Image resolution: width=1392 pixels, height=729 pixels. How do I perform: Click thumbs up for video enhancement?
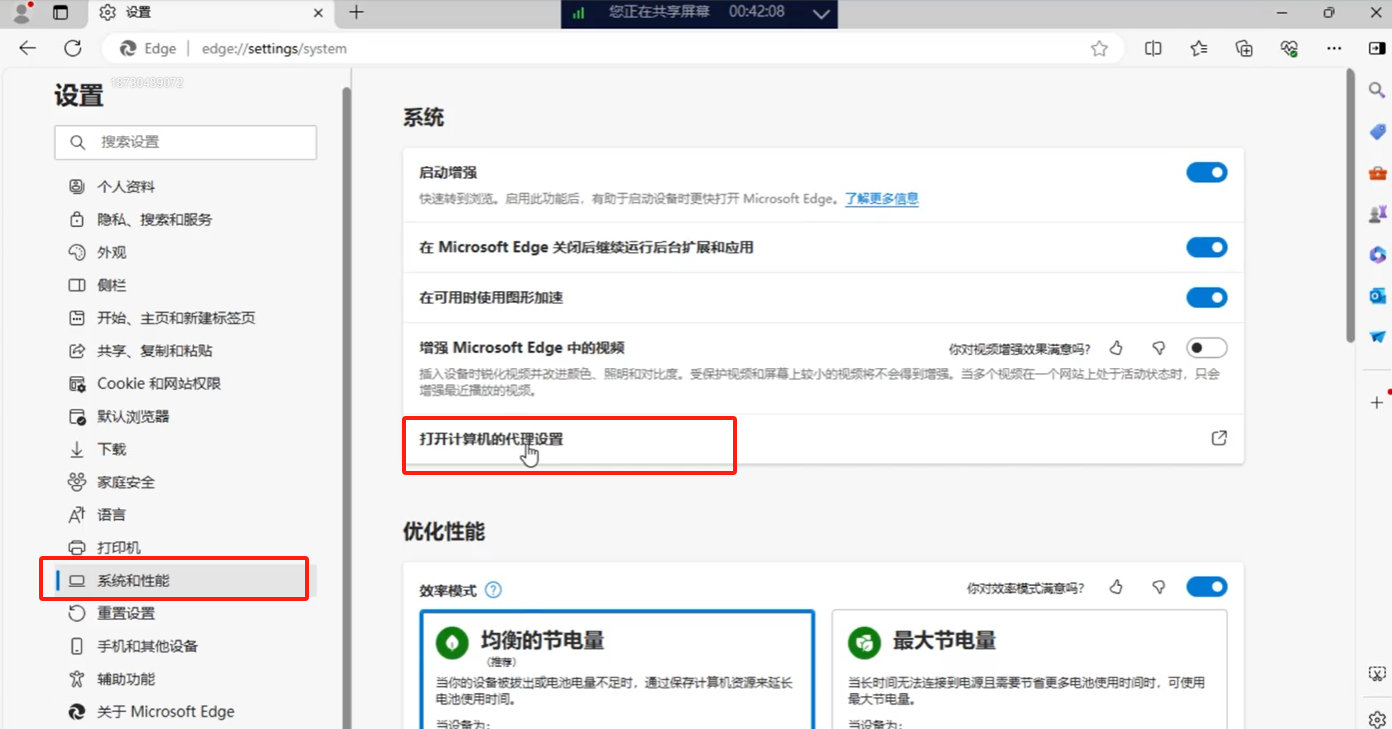coord(1116,348)
